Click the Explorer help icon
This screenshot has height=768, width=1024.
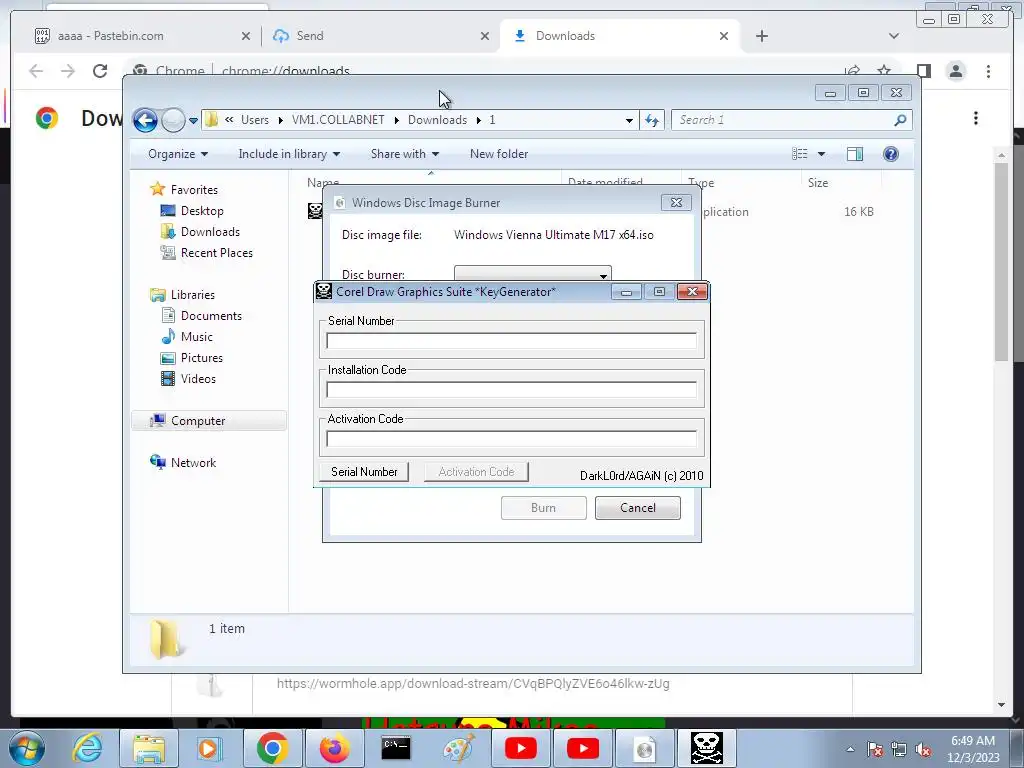coord(891,154)
